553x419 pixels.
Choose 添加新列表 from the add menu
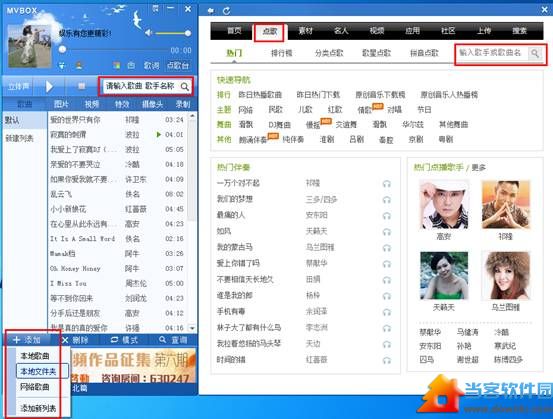[x=38, y=408]
